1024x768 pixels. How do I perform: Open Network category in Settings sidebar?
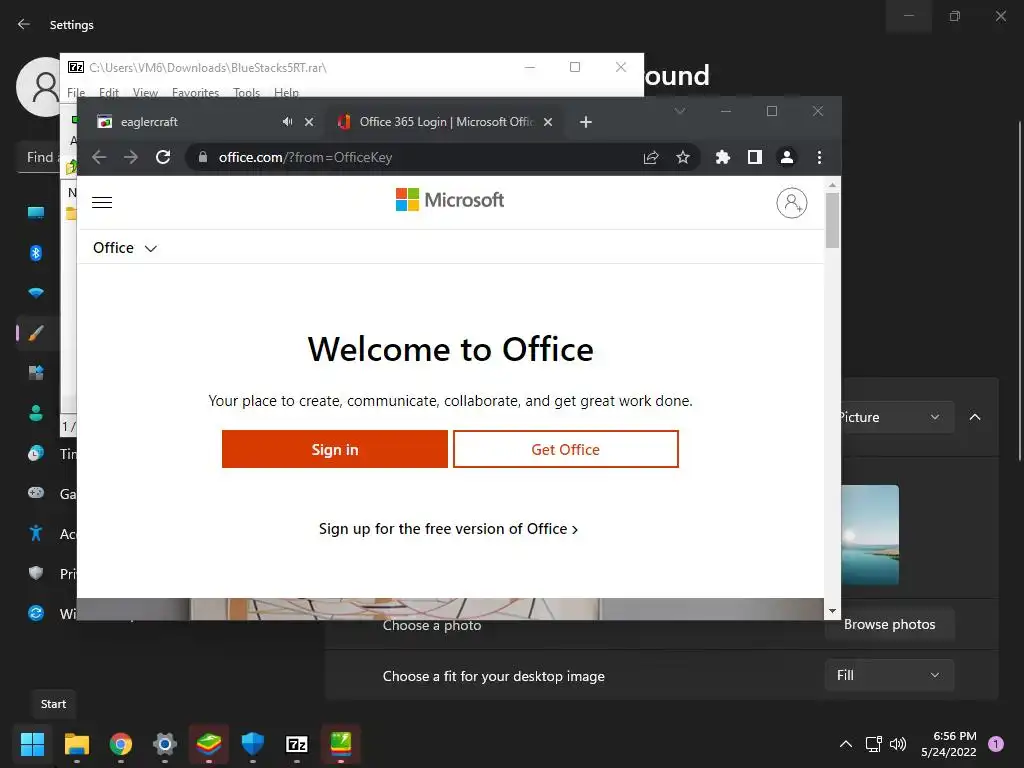coord(36,293)
